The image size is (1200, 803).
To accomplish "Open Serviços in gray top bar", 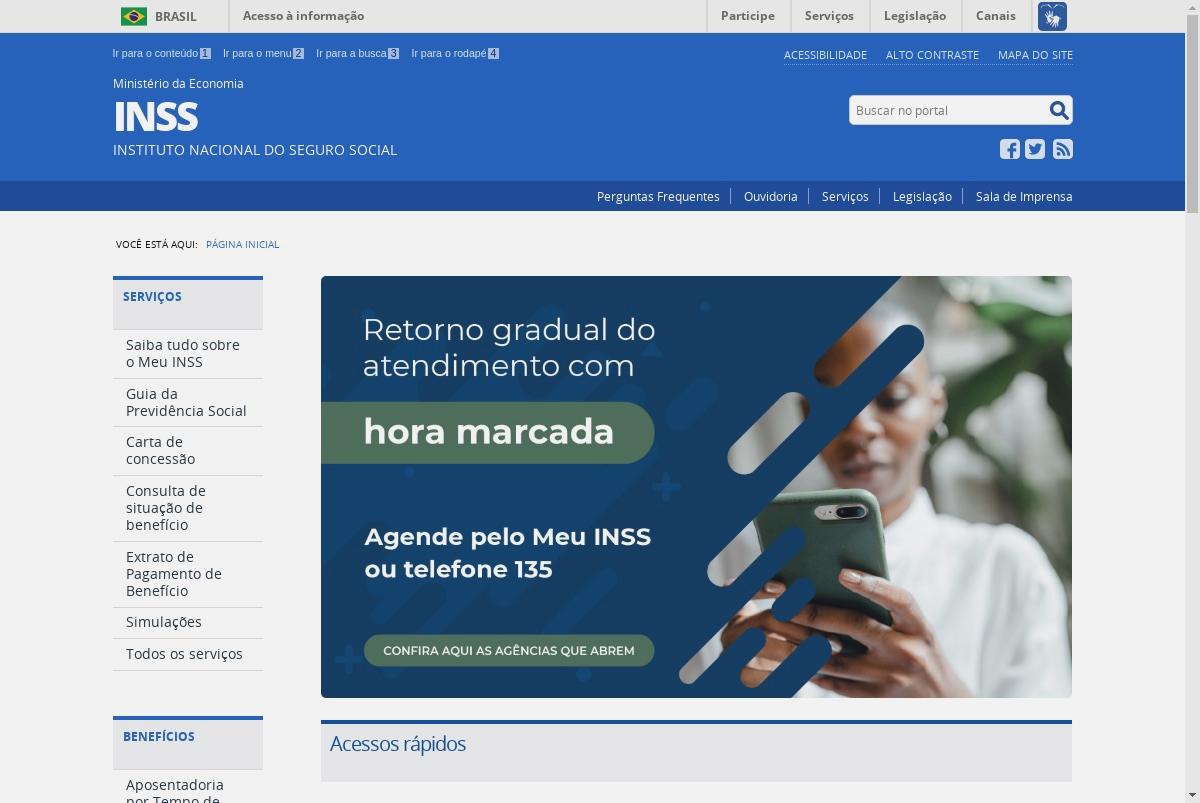I will [x=829, y=16].
